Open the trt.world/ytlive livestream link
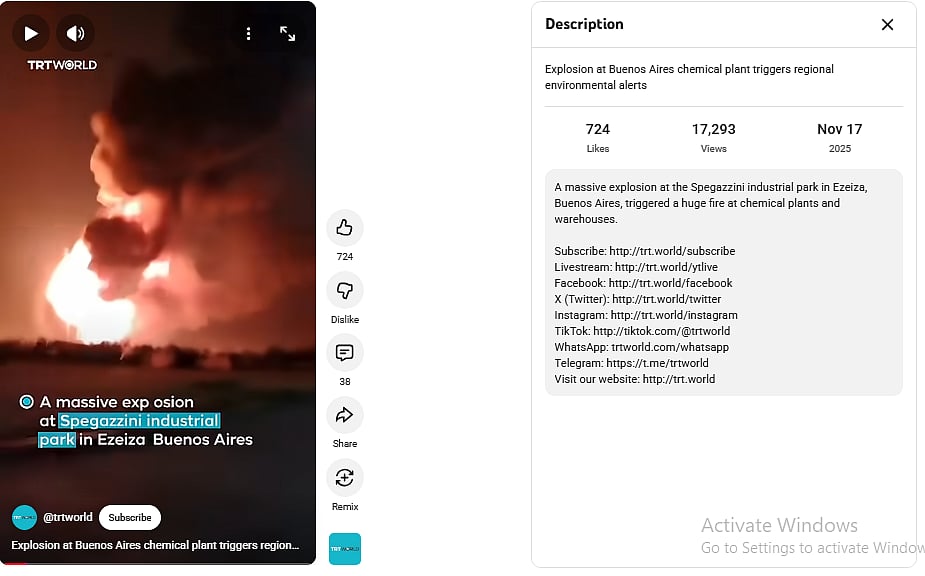 coord(666,267)
